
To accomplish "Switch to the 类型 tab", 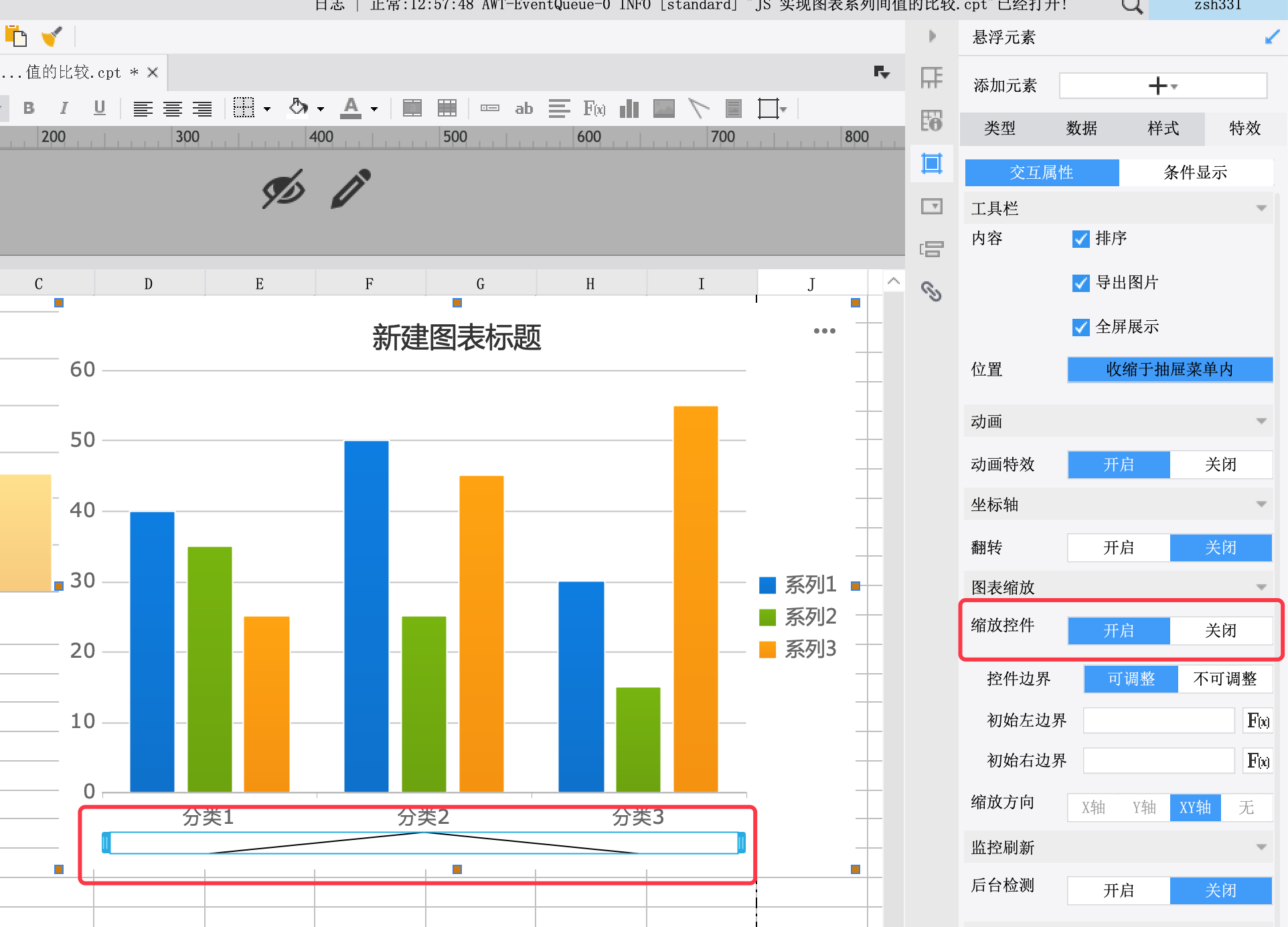I will coord(1000,128).
